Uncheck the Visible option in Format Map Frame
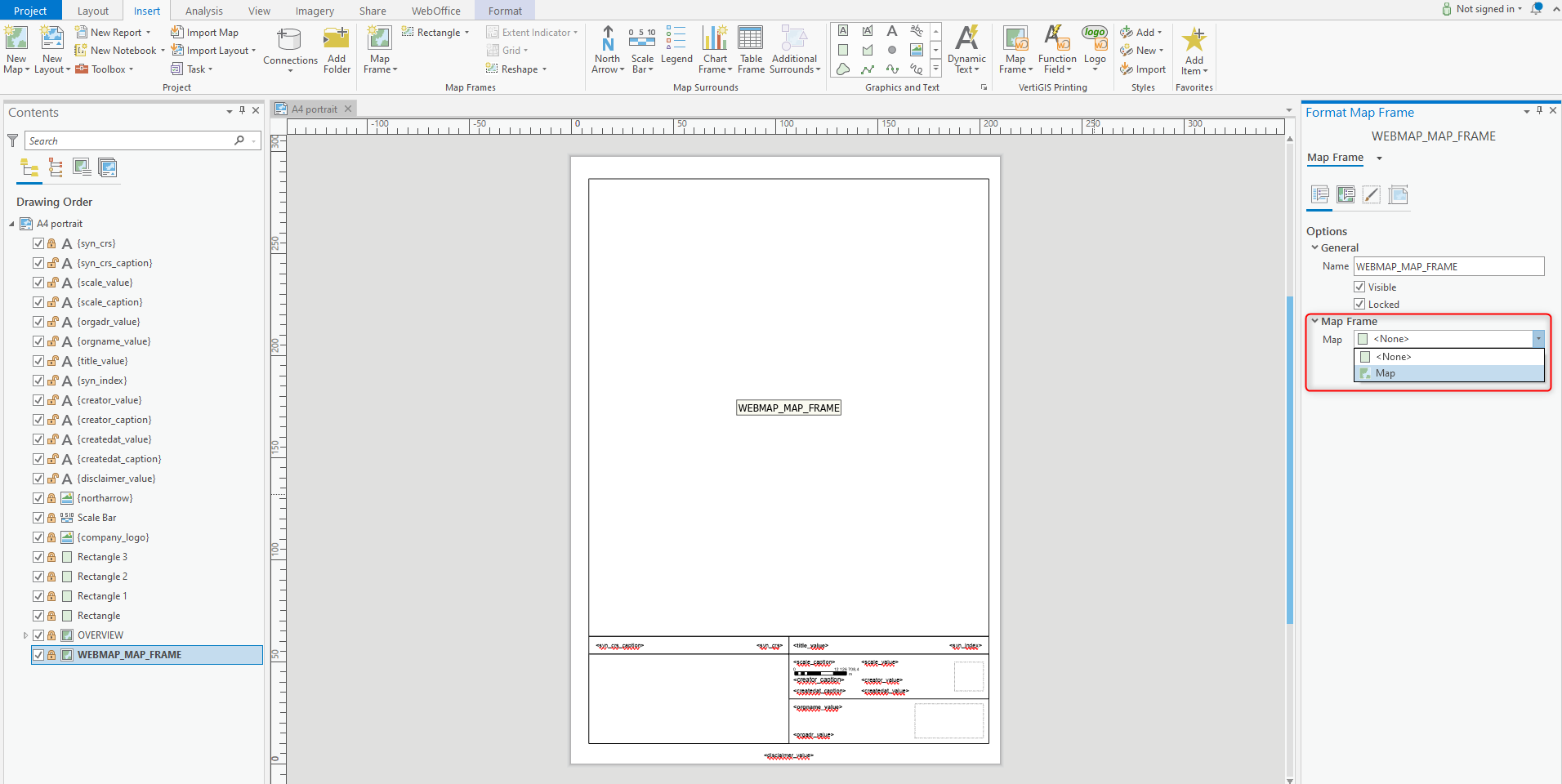 pos(1359,287)
